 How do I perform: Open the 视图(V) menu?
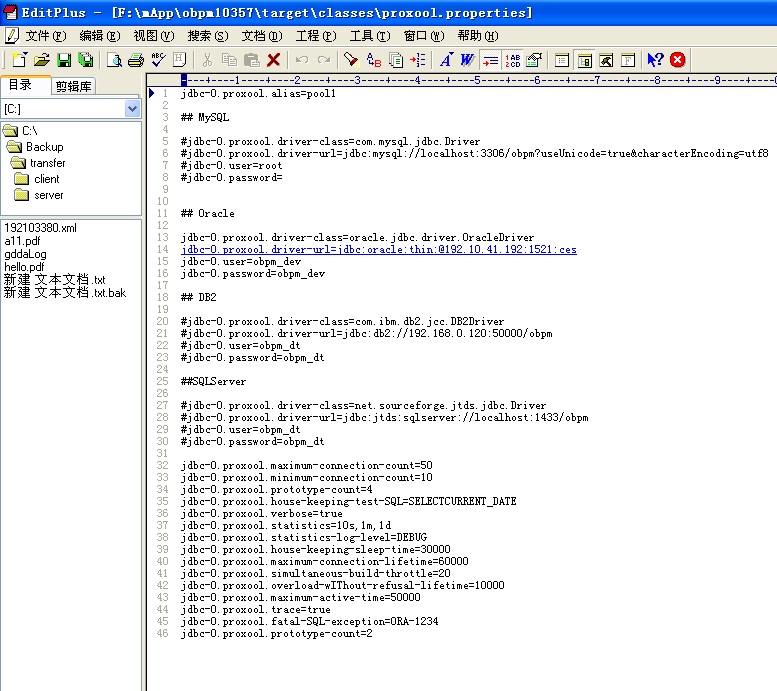click(x=154, y=36)
